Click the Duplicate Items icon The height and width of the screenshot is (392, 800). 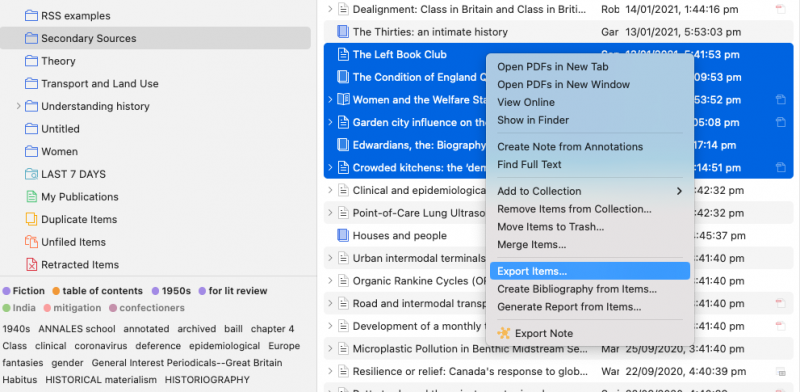[x=31, y=219]
